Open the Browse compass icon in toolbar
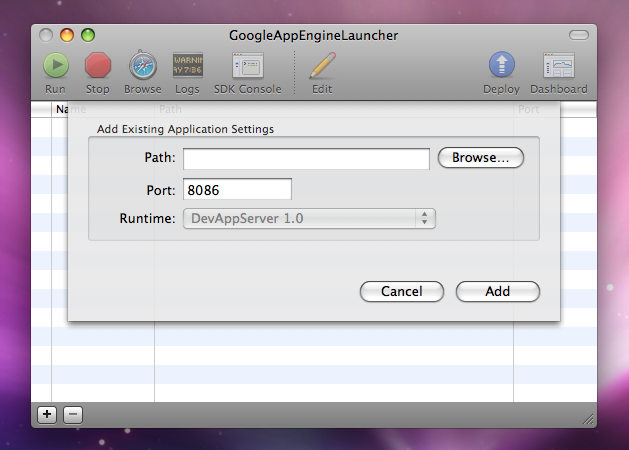Screen dimensions: 629x450 (x=143, y=65)
